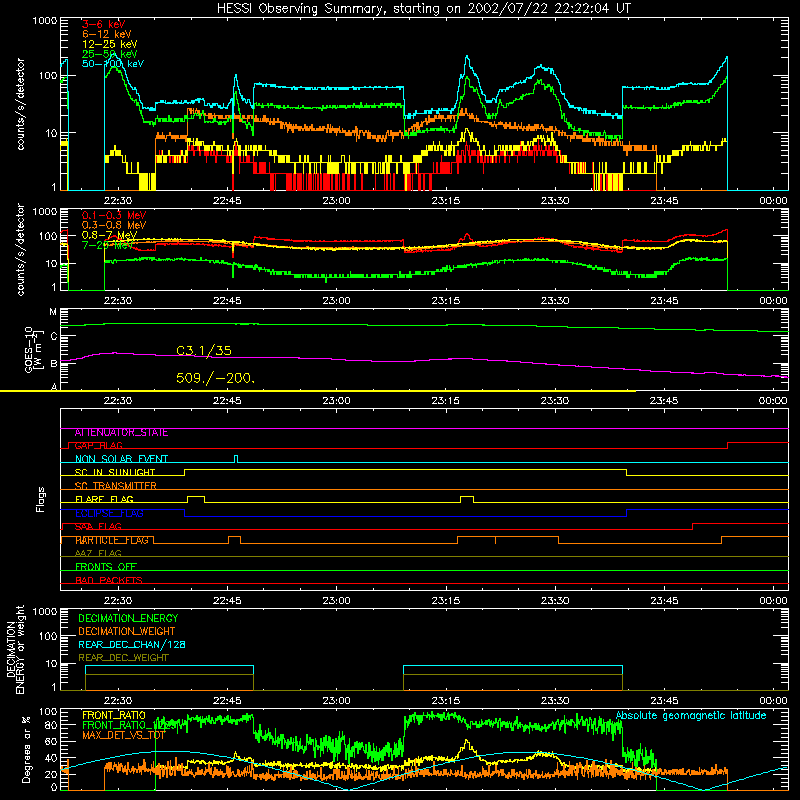This screenshot has height=800, width=800.
Task: Click the HESSI Observing Summary title text
Action: [423, 9]
